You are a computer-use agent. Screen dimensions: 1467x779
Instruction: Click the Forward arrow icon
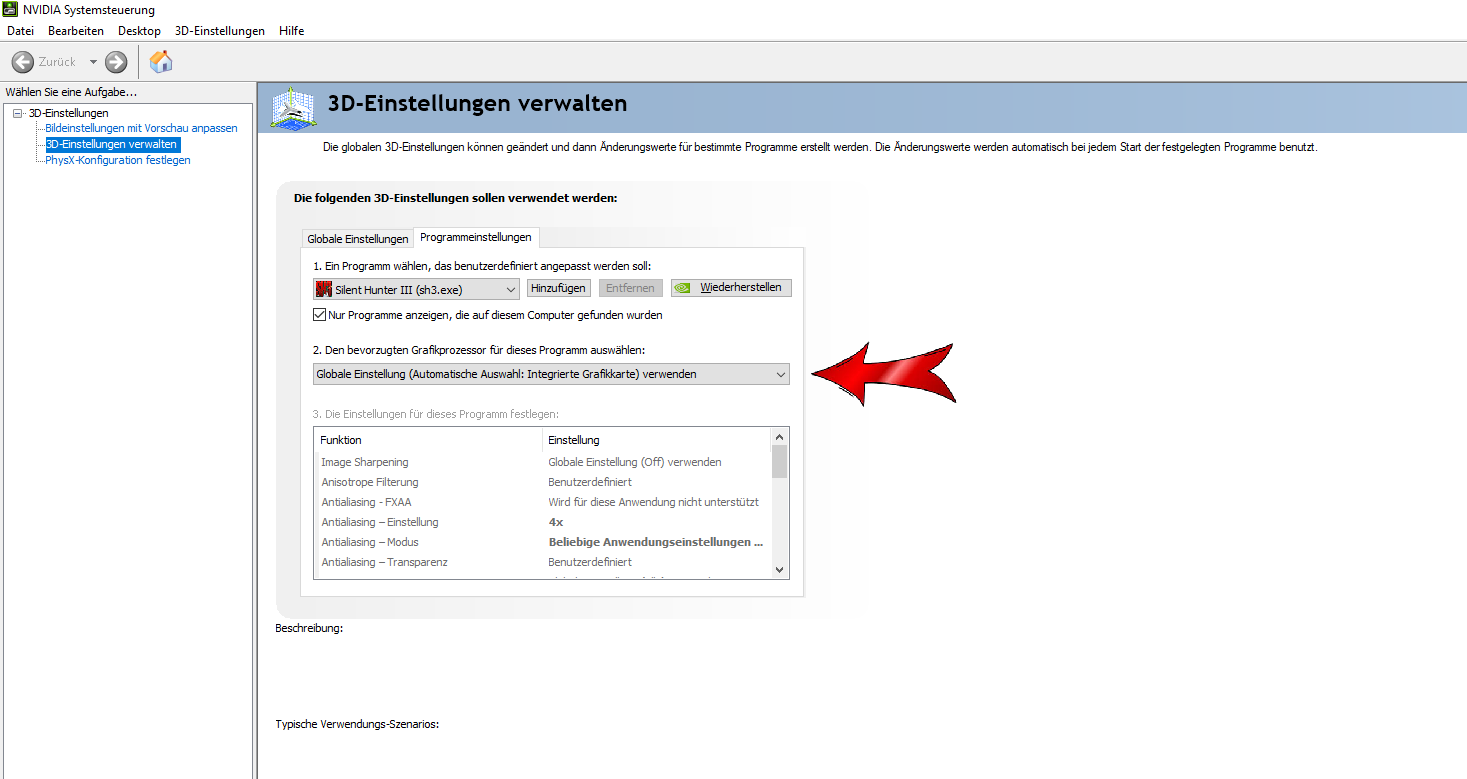click(x=116, y=62)
